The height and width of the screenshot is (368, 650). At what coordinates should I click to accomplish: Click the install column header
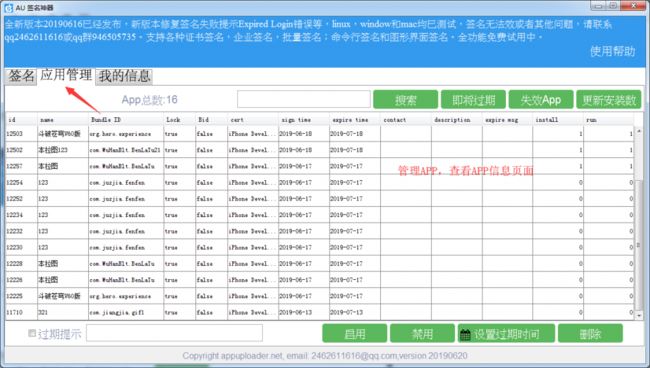coord(558,120)
